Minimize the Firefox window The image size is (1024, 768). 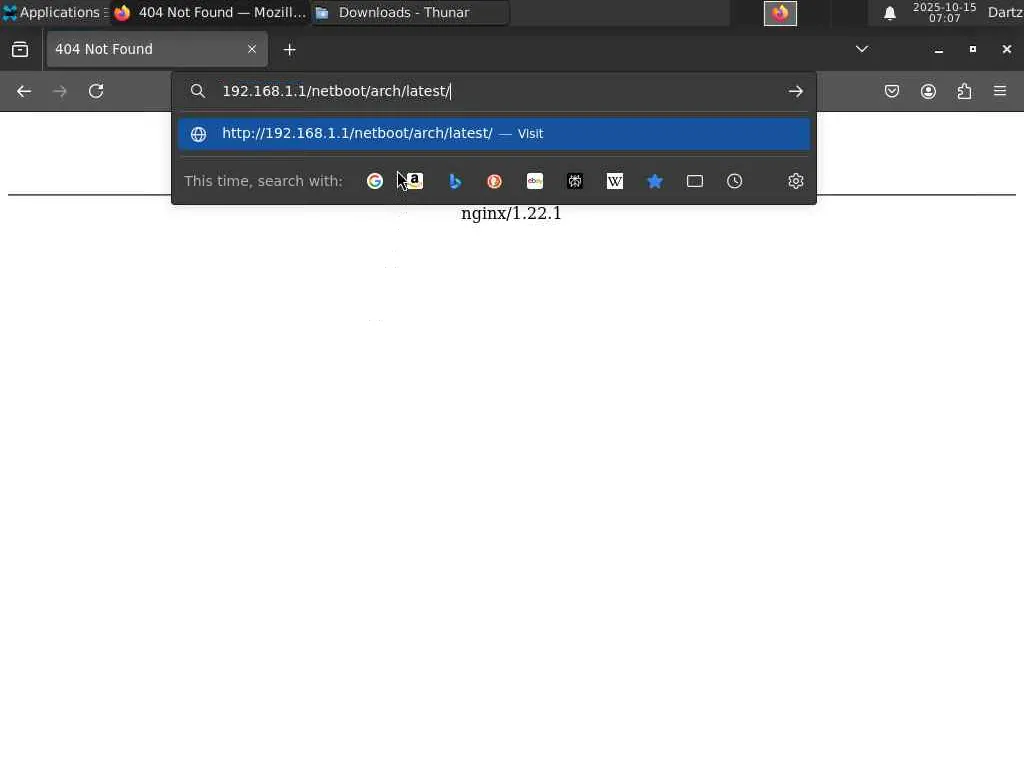click(938, 50)
